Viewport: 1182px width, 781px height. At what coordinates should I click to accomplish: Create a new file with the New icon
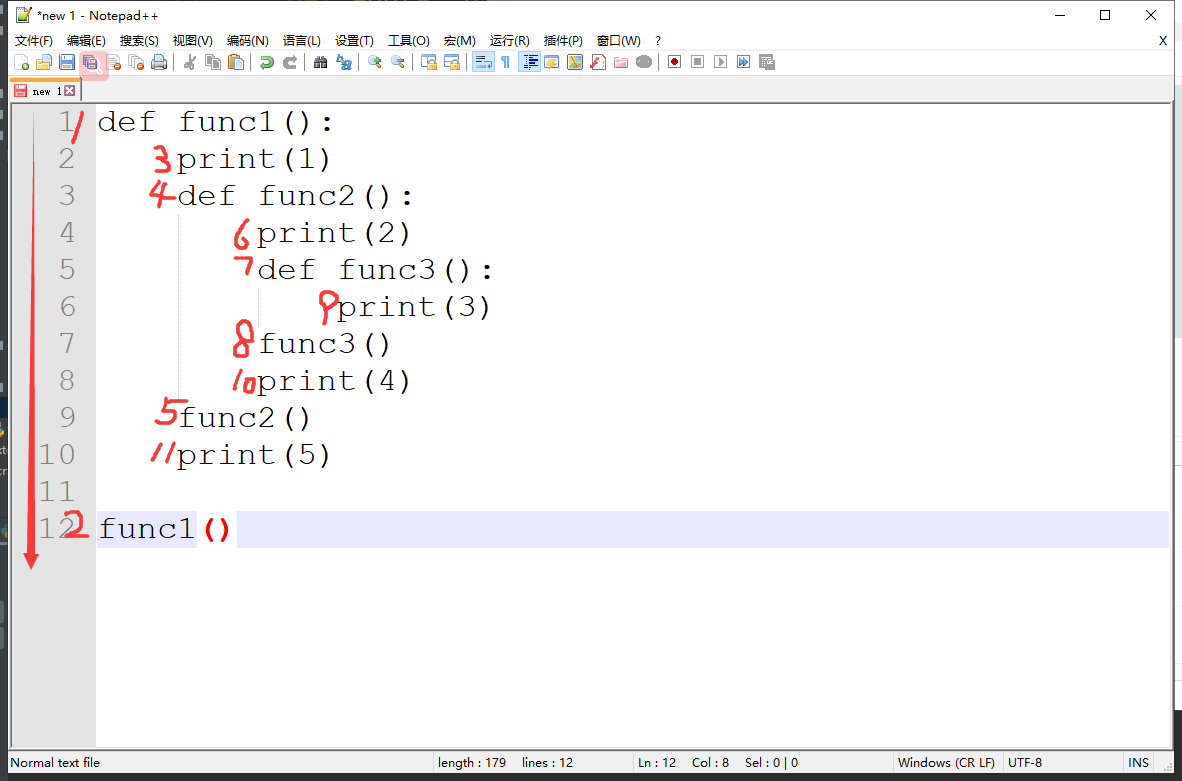click(22, 63)
